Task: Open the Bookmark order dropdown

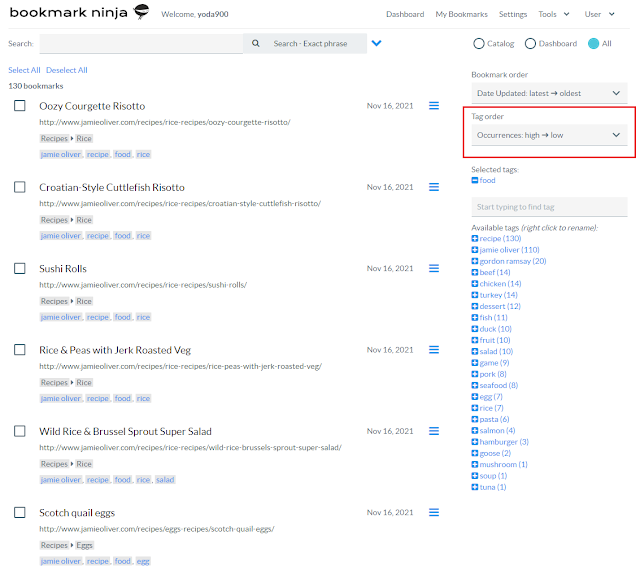Action: pos(549,93)
